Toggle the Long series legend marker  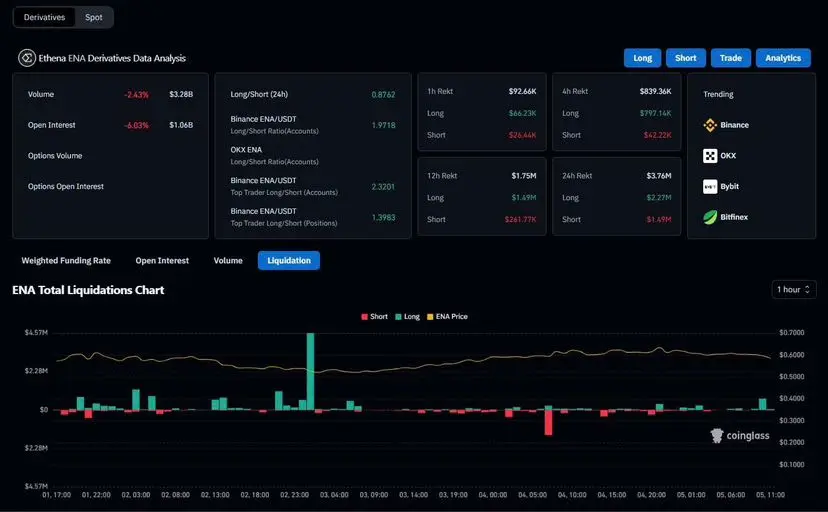[399, 317]
